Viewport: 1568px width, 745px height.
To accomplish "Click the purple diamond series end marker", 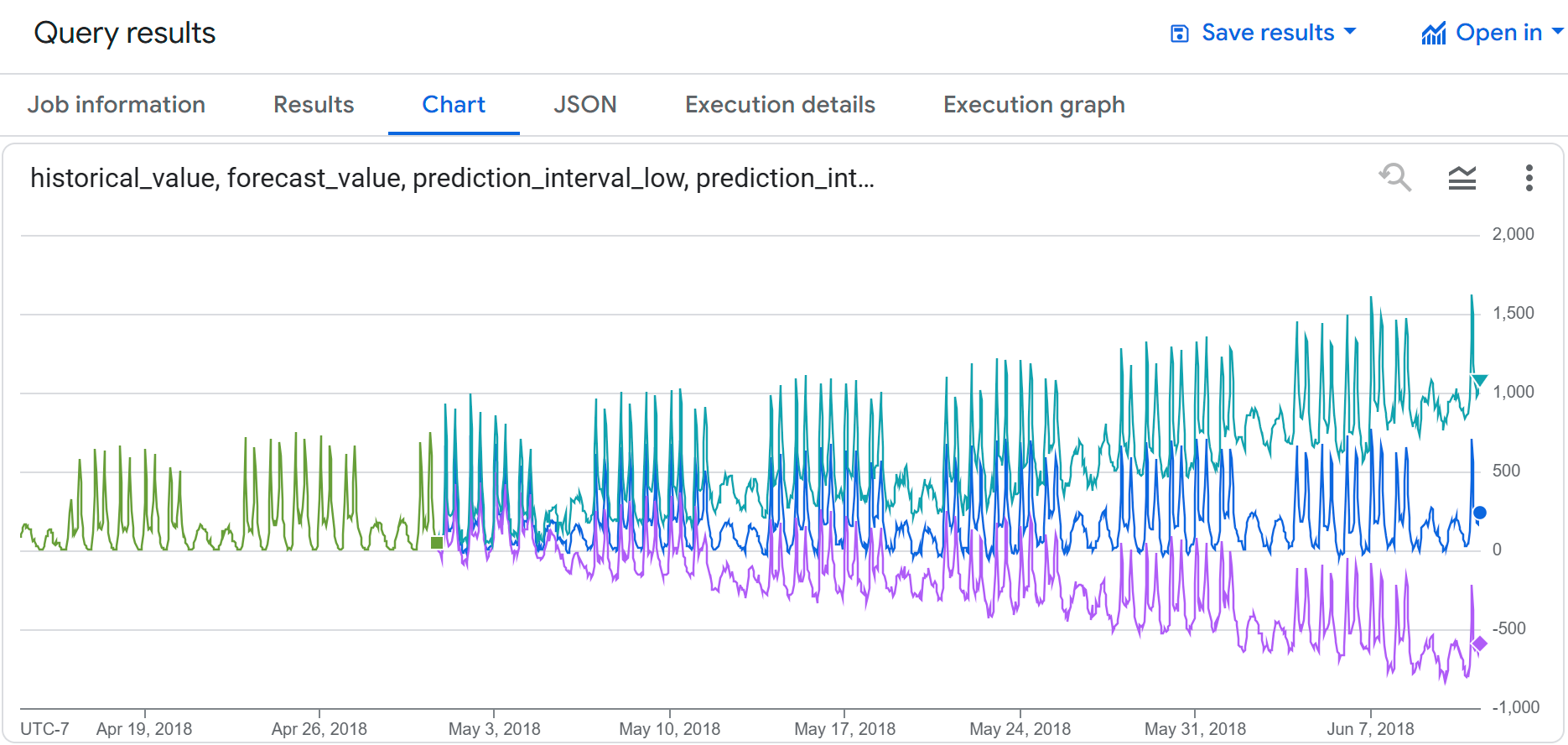I will click(1479, 643).
